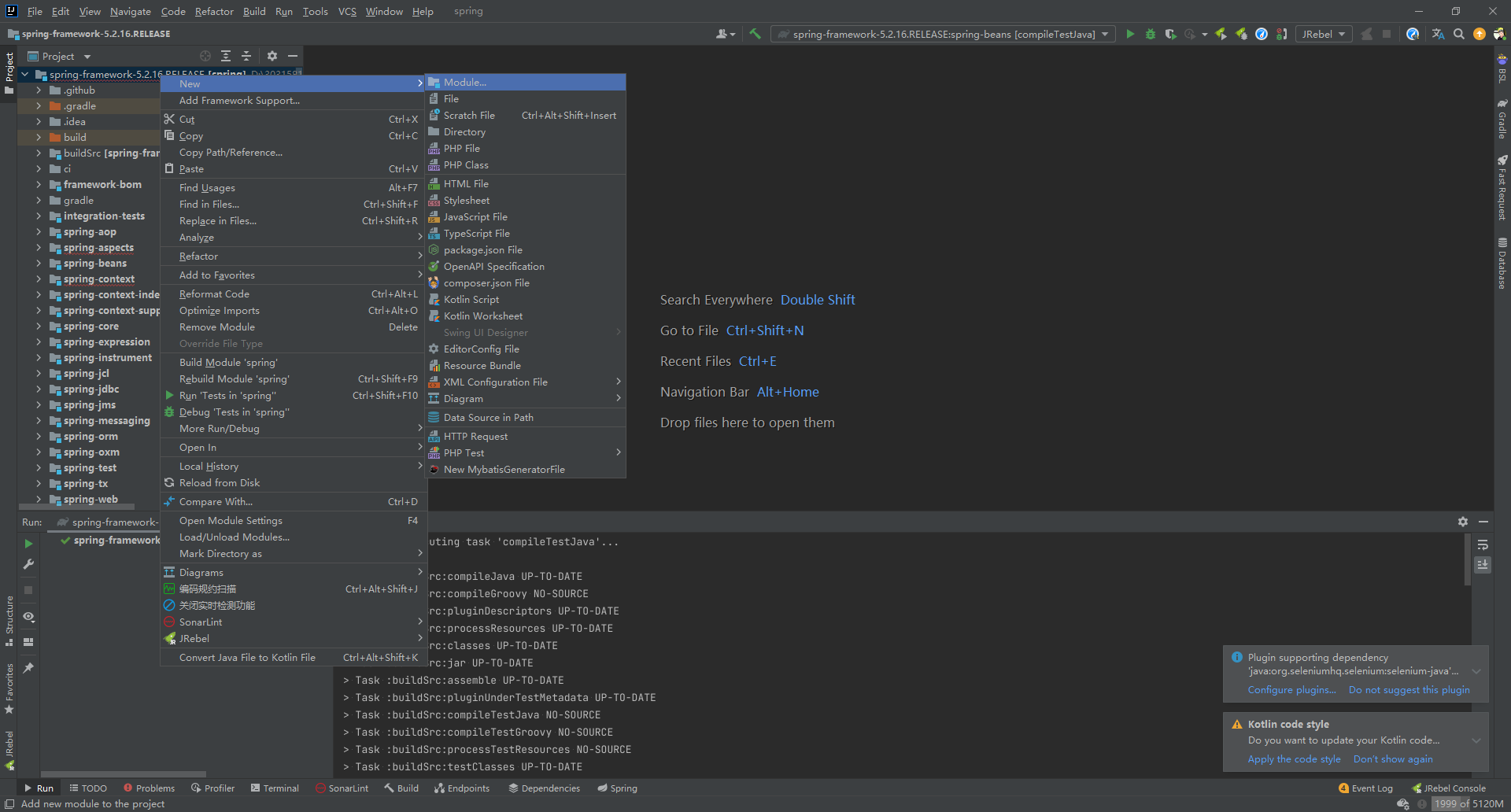
Task: Open the Refactor menu in menu bar
Action: click(214, 11)
